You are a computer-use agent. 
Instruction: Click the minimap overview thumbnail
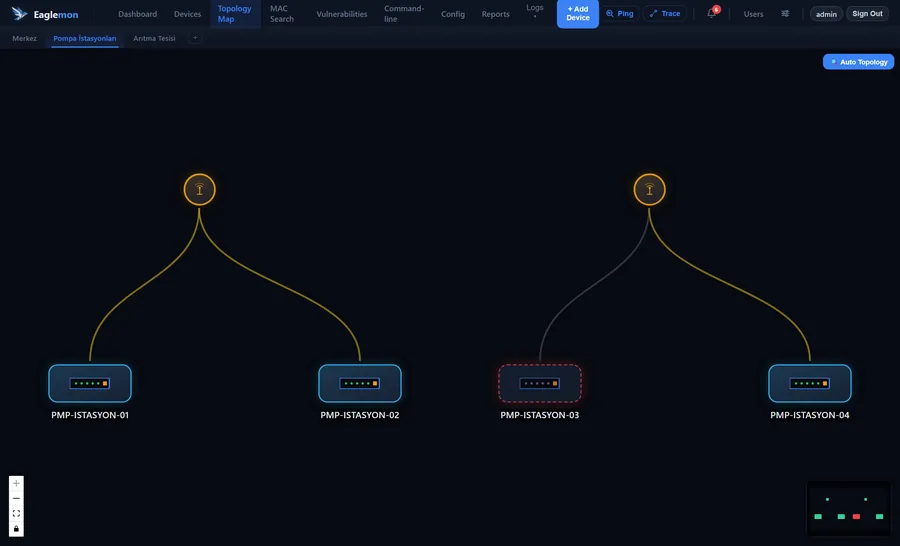(849, 509)
